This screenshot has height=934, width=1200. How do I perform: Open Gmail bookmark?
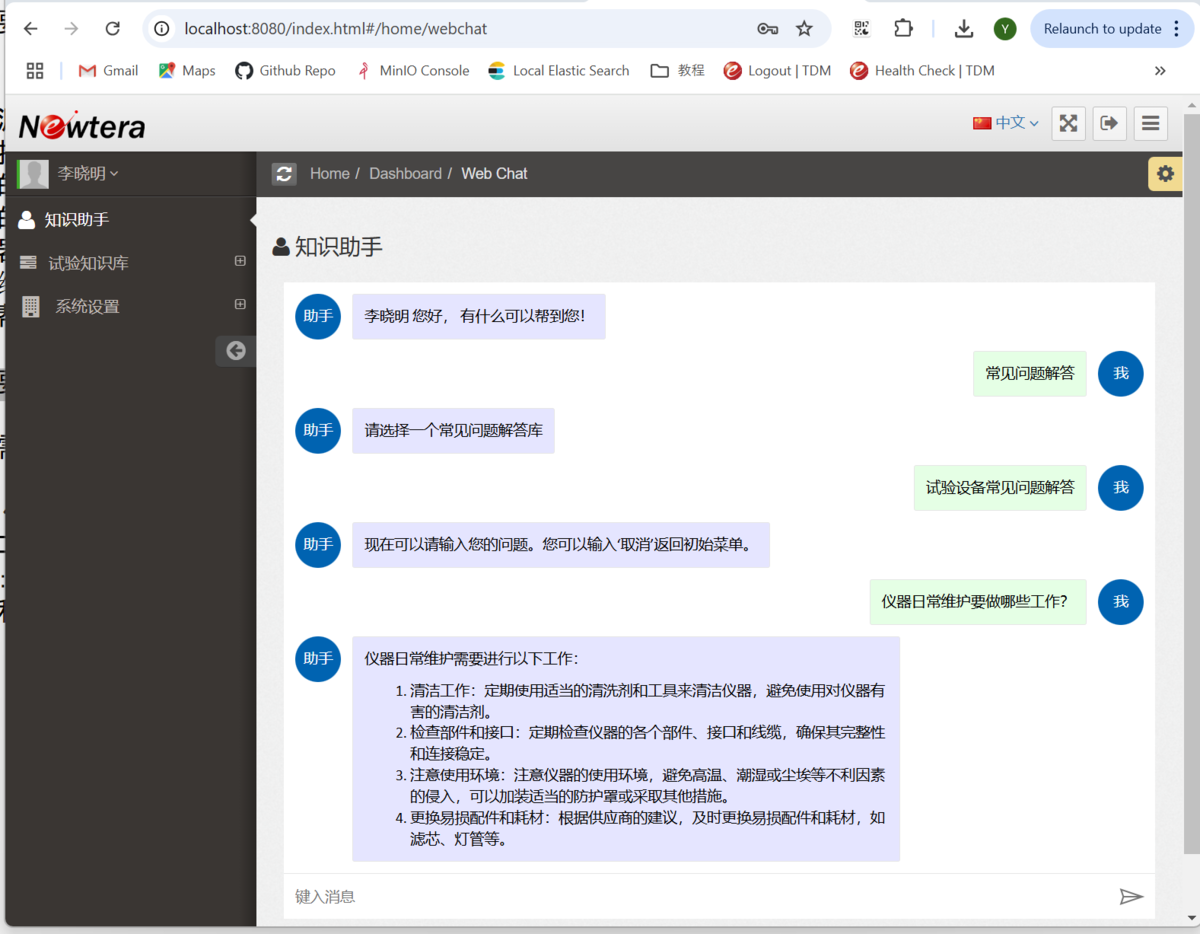coord(108,71)
